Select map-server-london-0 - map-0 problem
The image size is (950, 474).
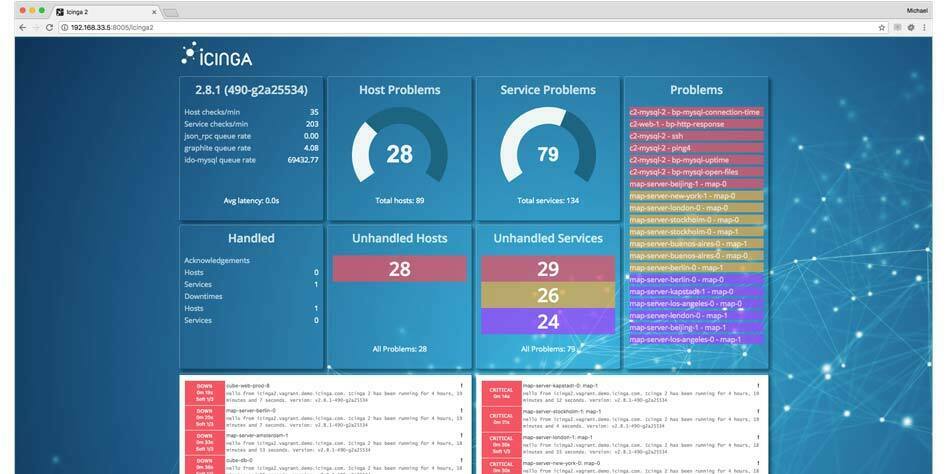pyautogui.click(x=696, y=208)
